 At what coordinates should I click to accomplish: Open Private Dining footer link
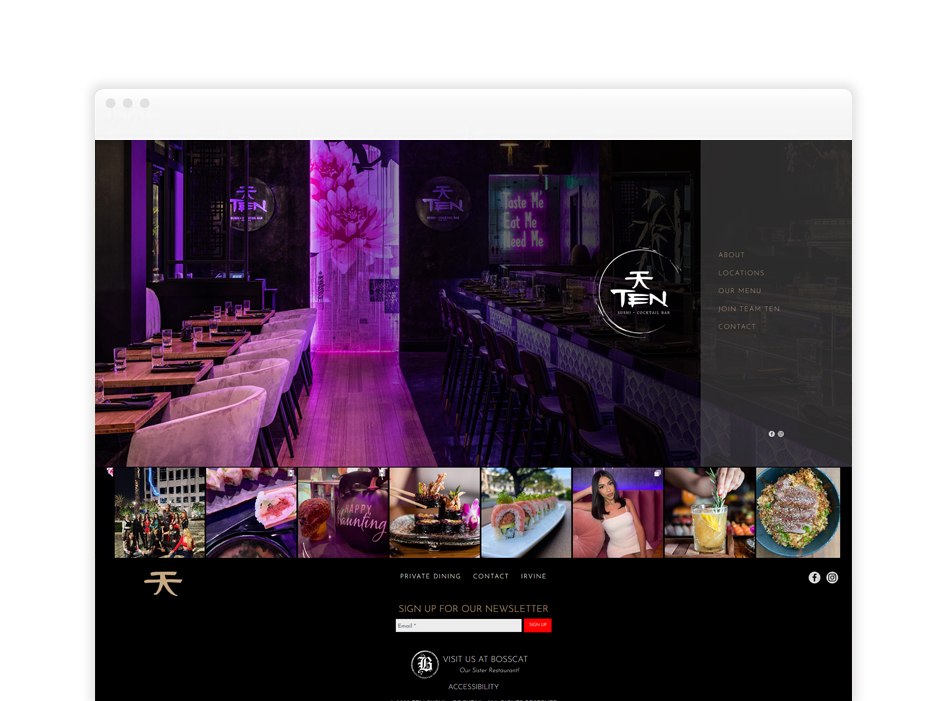[x=430, y=576]
